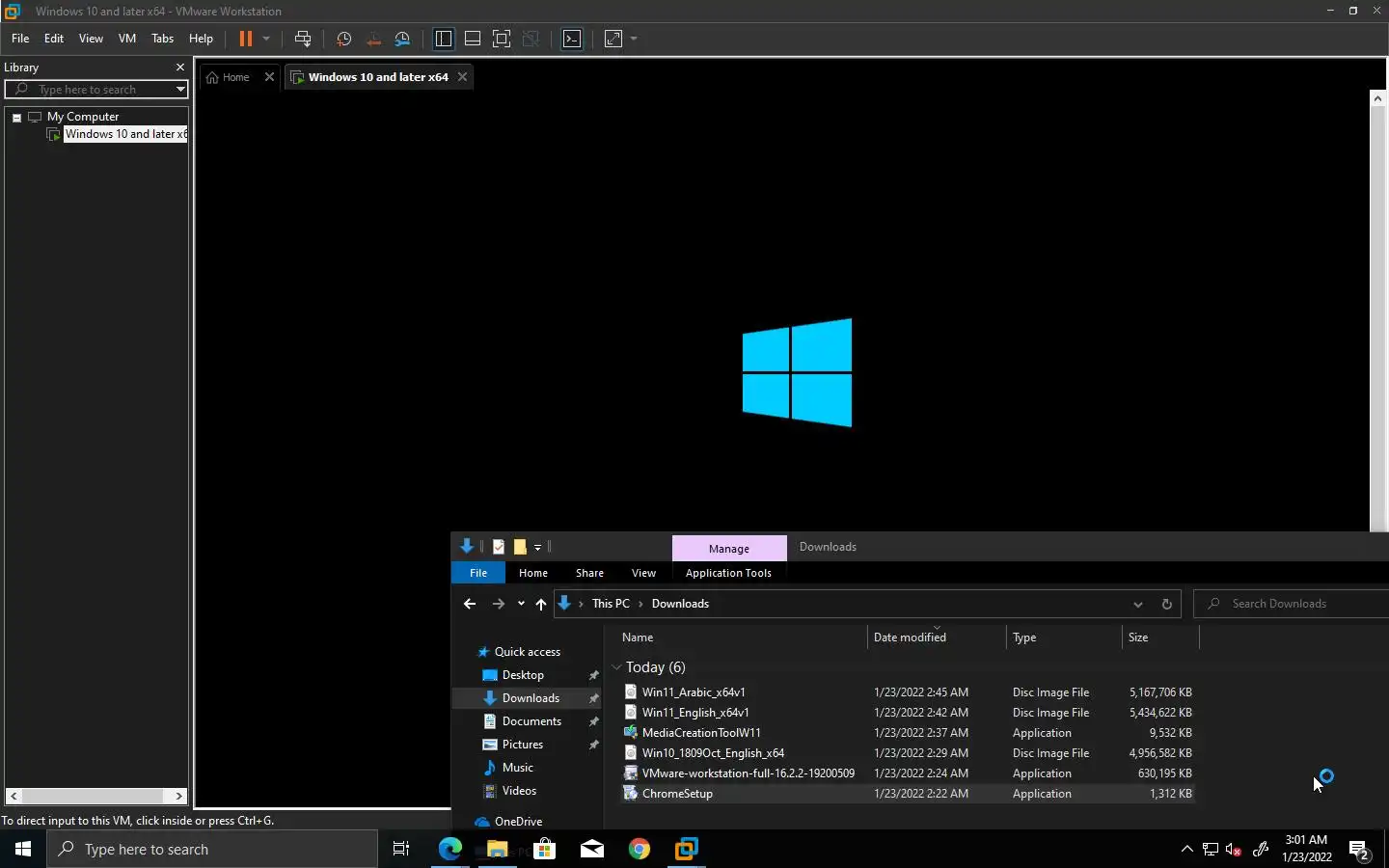Select Windows 10 and later x64 in Library
1389x868 pixels.
click(124, 134)
